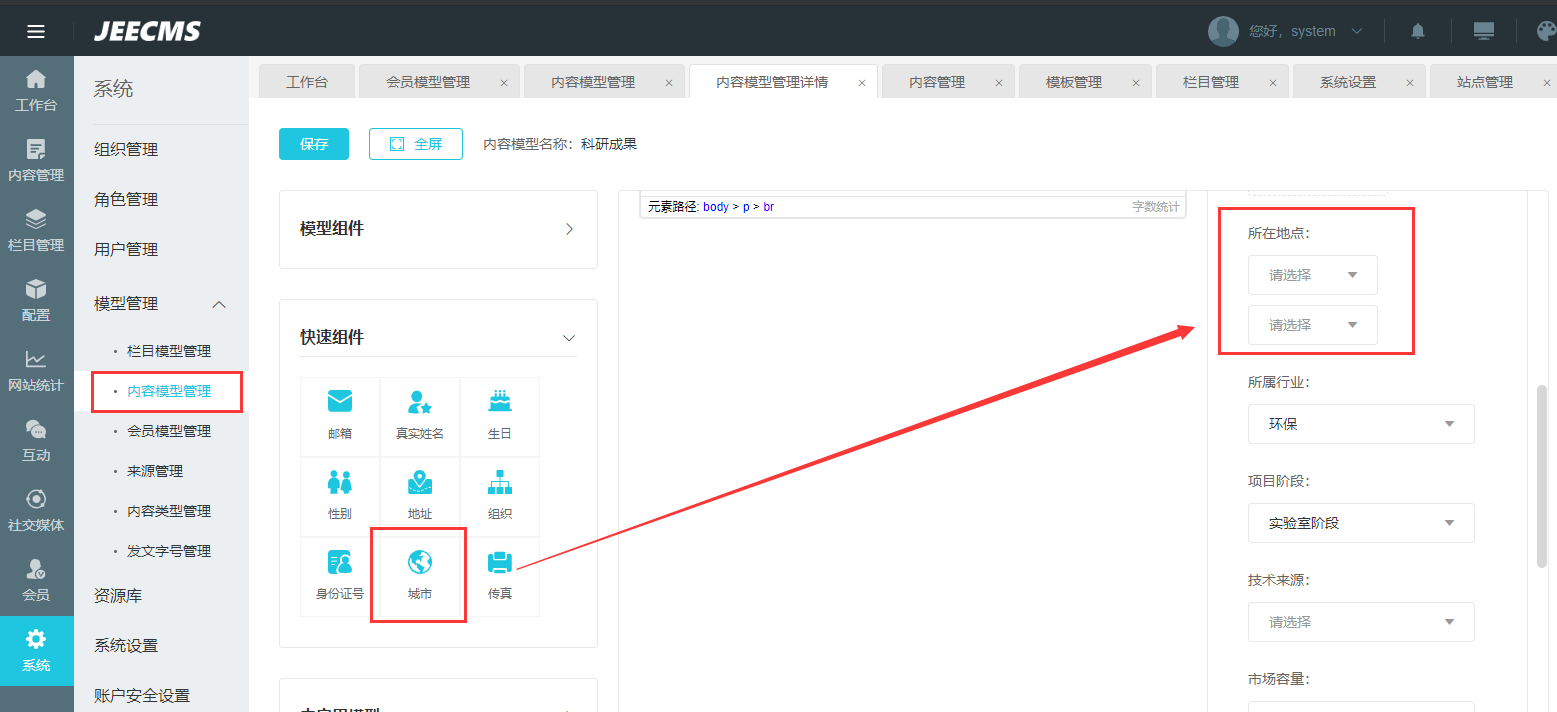Open the 工作台 sidebar icon
Screen dimensions: 1557x712
(x=36, y=90)
